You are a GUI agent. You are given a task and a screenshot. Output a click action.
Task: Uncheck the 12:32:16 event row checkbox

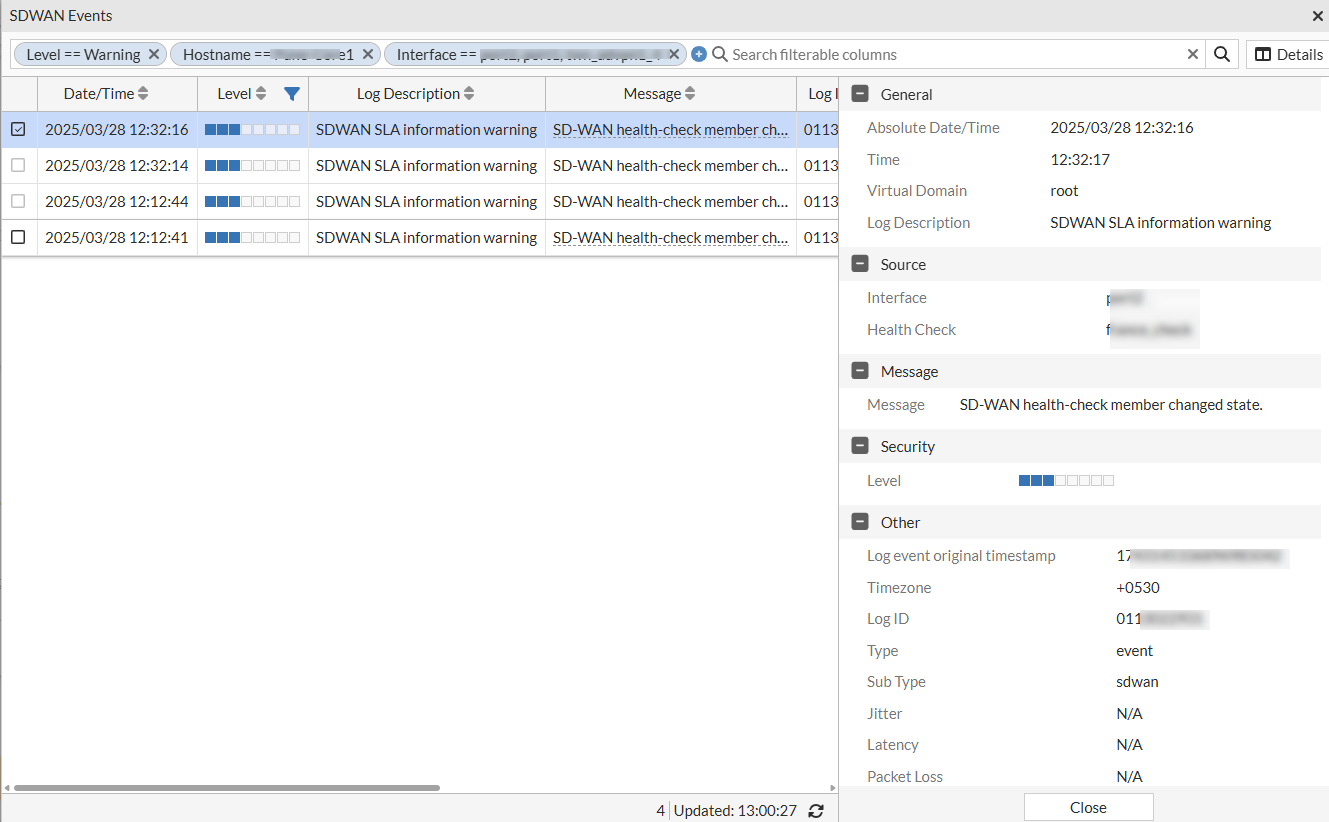click(18, 129)
